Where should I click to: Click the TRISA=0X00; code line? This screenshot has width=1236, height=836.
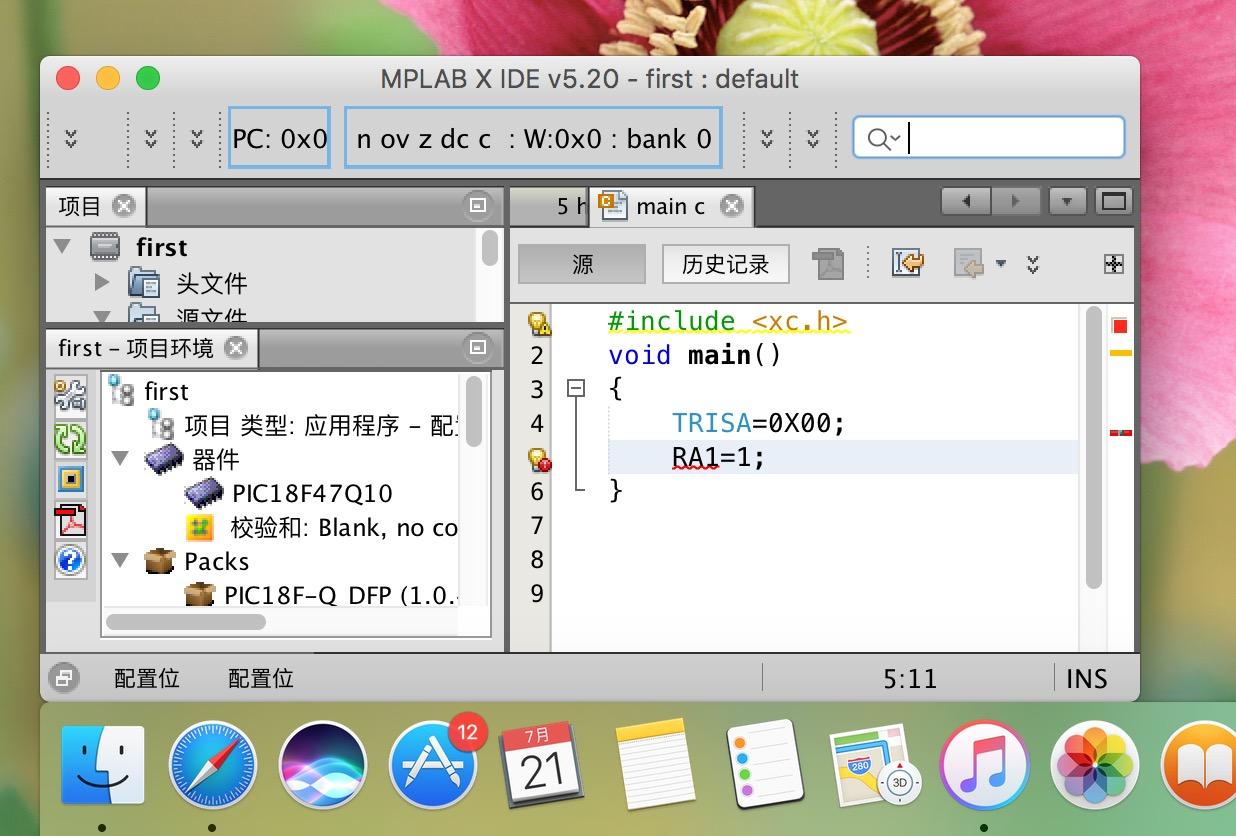(x=758, y=423)
